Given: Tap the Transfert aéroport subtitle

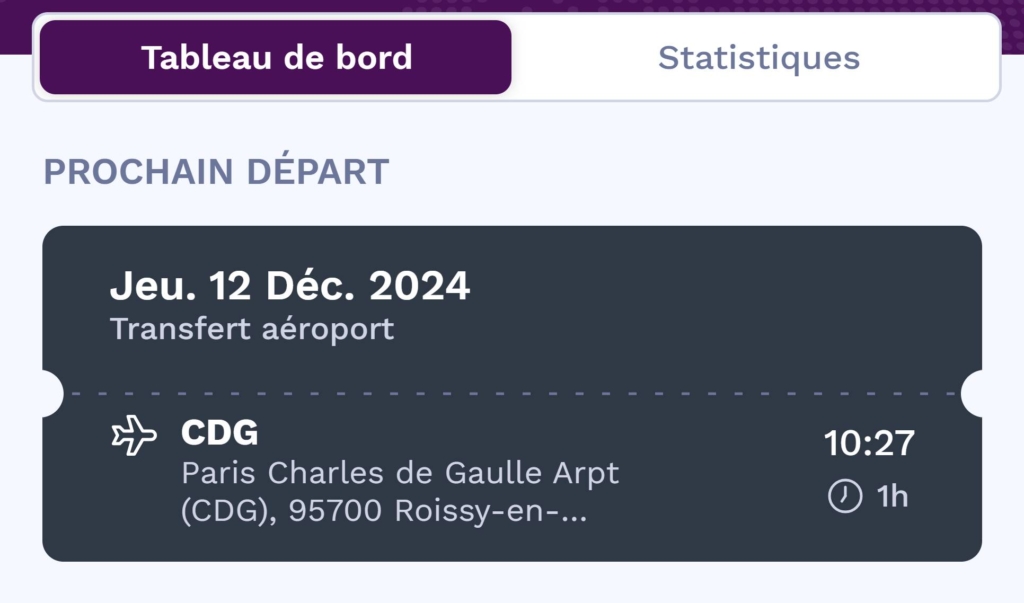Looking at the screenshot, I should click(252, 329).
